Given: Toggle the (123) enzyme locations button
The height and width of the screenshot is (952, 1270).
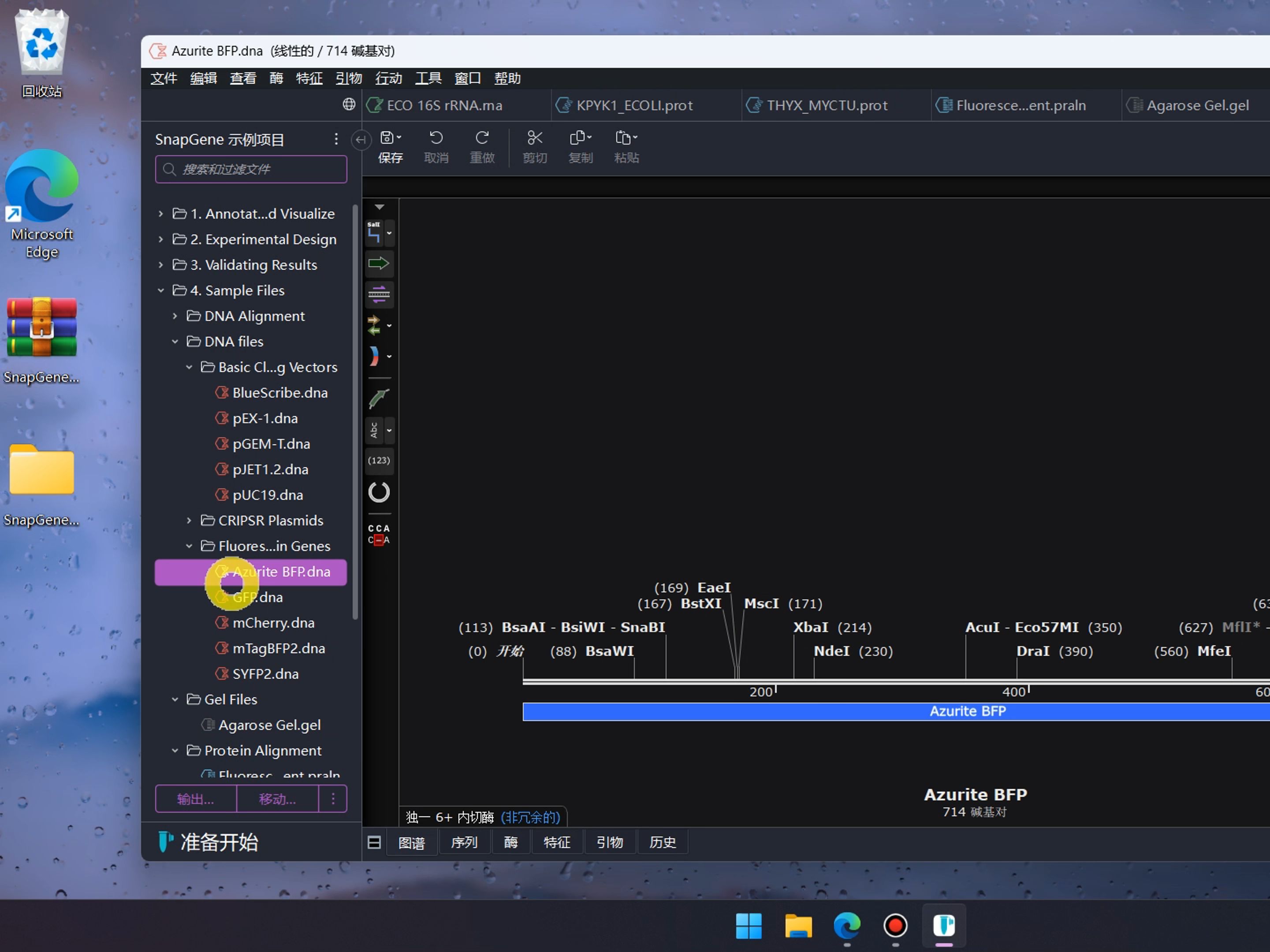Looking at the screenshot, I should pos(379,461).
